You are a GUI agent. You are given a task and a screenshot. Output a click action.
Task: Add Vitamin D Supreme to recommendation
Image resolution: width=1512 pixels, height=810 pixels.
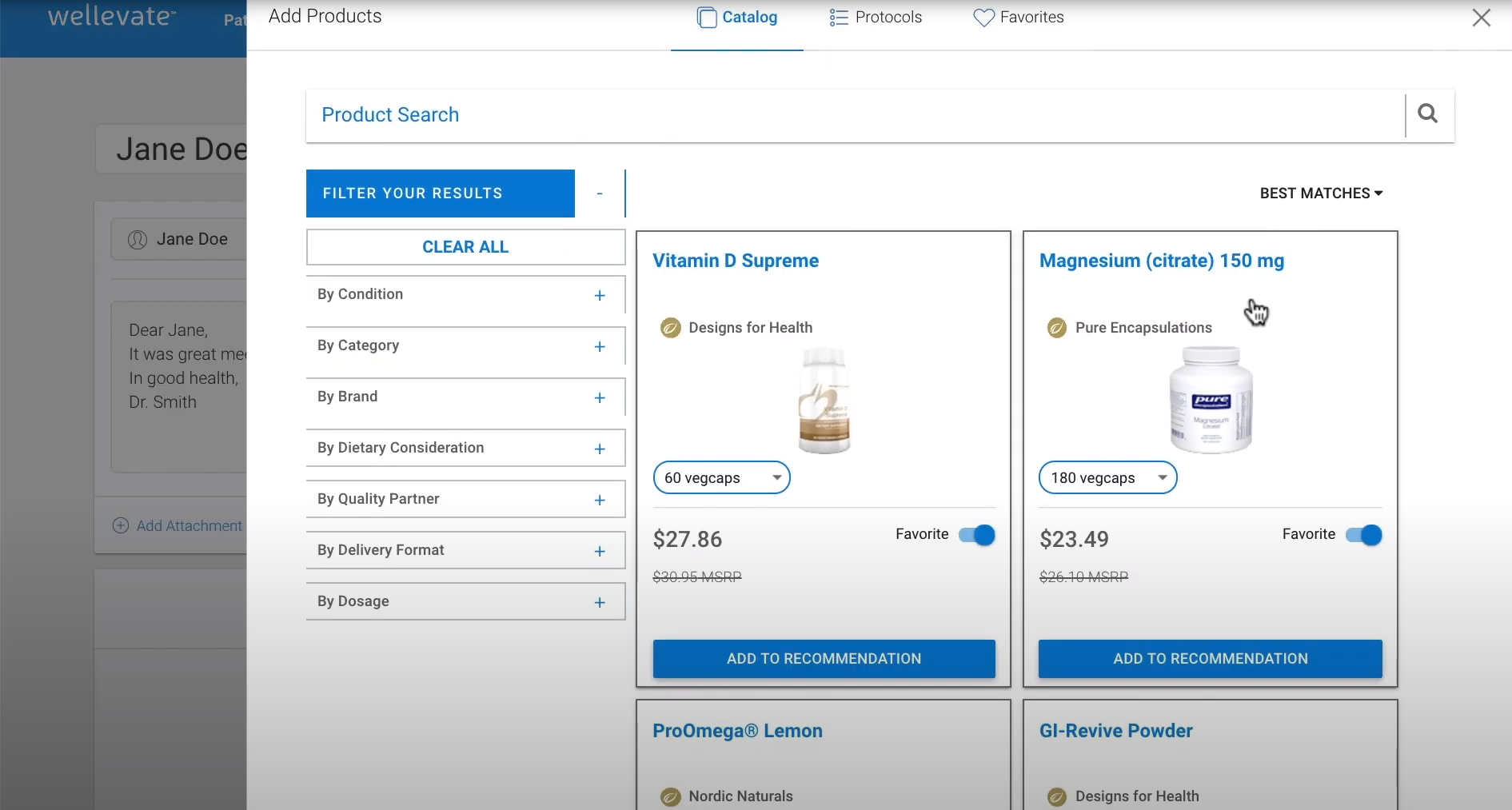pos(824,659)
